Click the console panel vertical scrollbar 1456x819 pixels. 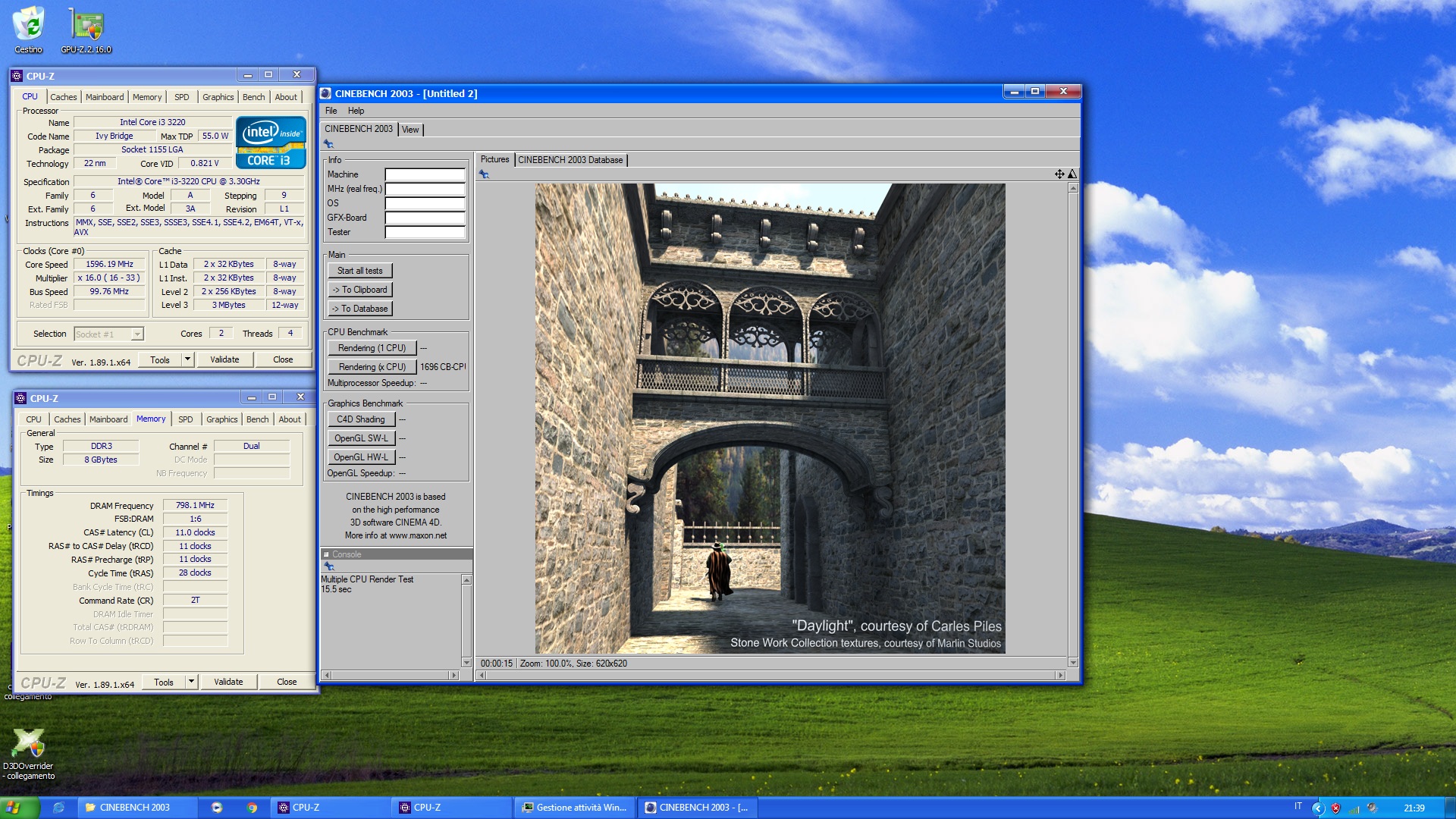pyautogui.click(x=466, y=621)
